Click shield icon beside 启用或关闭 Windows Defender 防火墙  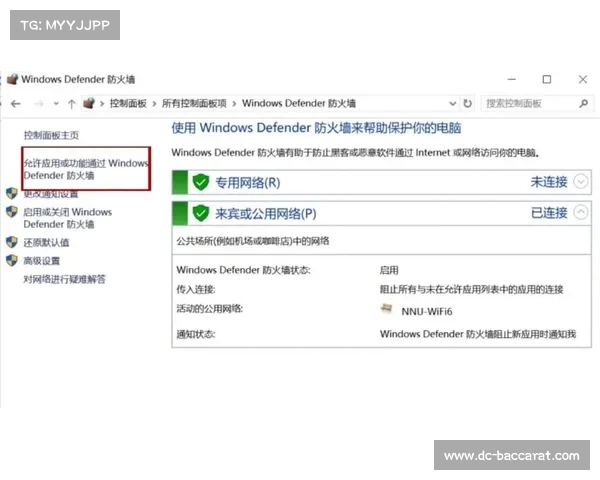[x=12, y=212]
